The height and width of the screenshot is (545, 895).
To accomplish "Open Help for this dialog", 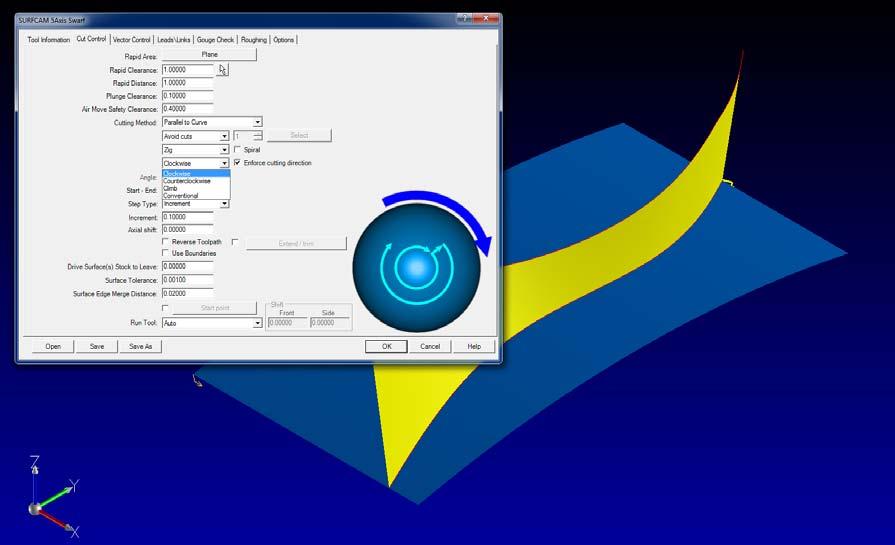I will (474, 346).
